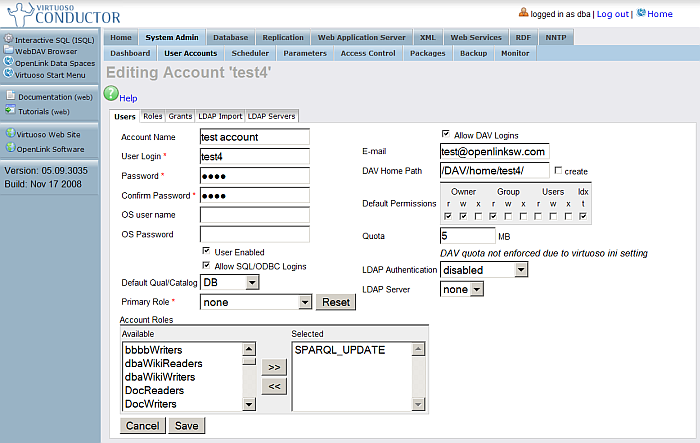700x443 pixels.
Task: Open the Replication tab
Action: [x=283, y=38]
